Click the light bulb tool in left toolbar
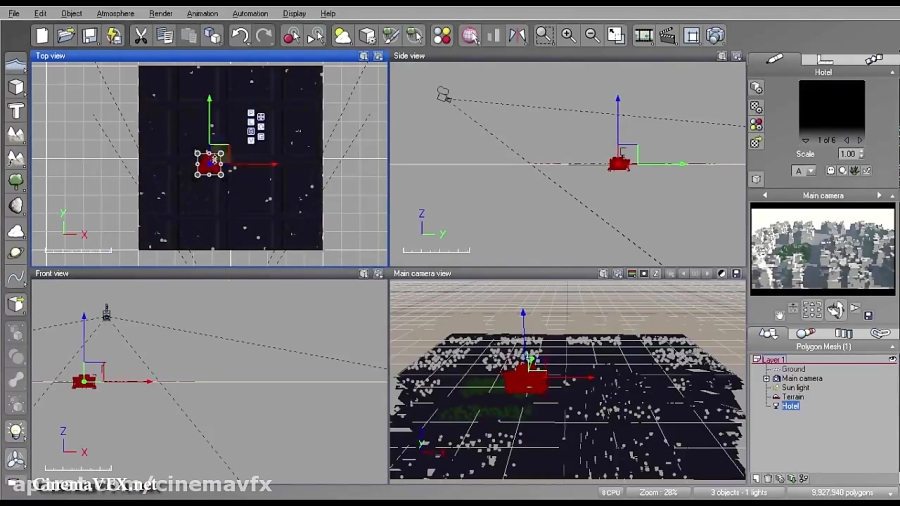This screenshot has width=900, height=506. 16,431
